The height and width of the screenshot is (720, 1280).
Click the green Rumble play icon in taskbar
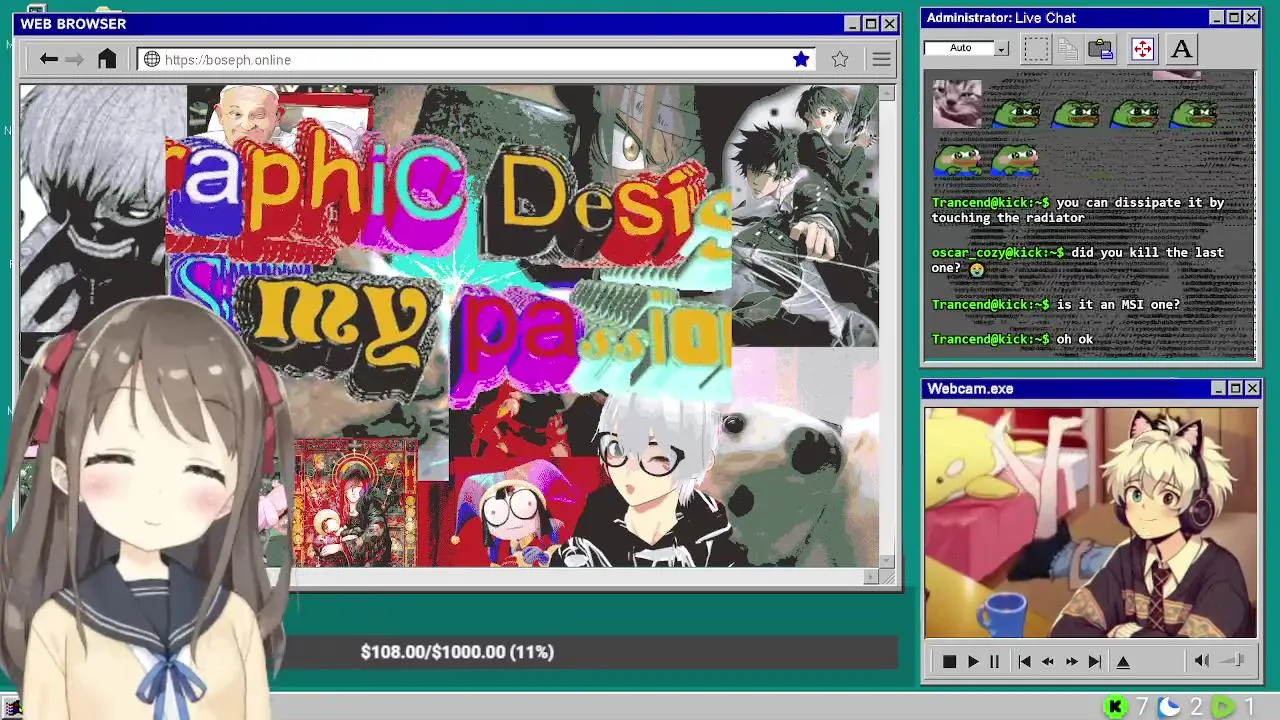coord(1224,707)
